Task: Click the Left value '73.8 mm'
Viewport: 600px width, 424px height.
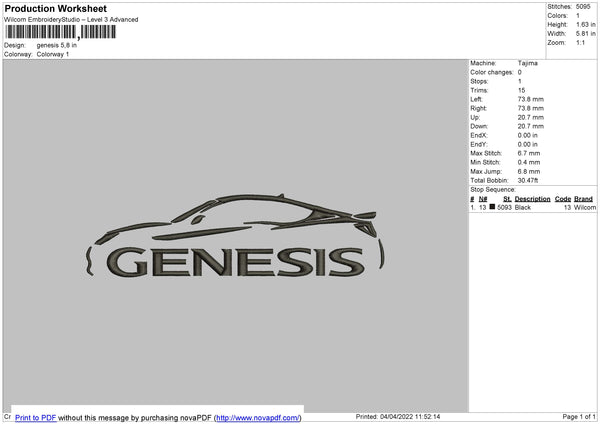Action: point(531,99)
